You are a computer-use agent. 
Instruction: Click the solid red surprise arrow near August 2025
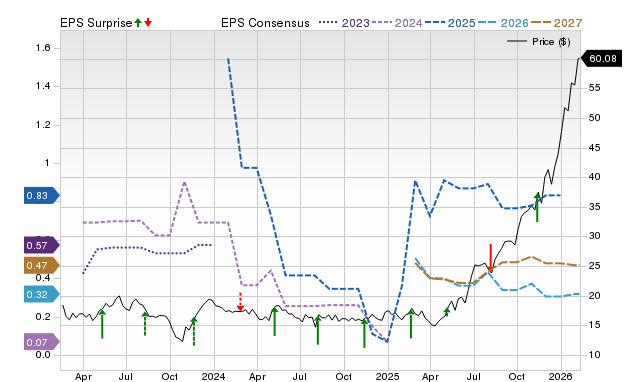click(491, 258)
